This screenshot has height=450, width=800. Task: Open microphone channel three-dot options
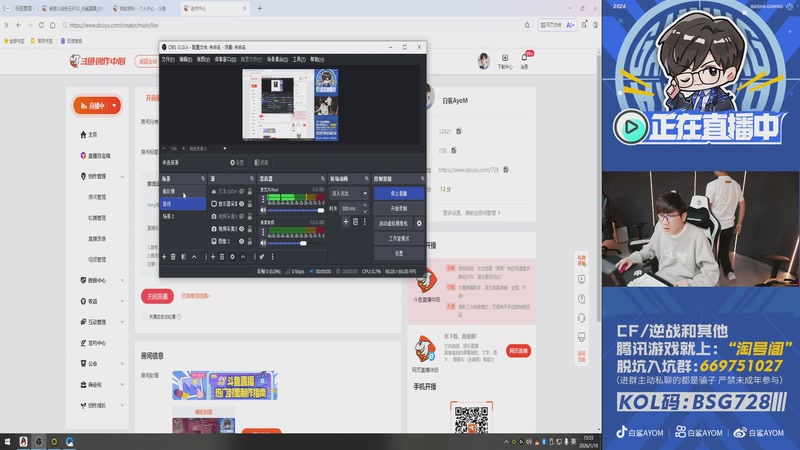point(263,199)
